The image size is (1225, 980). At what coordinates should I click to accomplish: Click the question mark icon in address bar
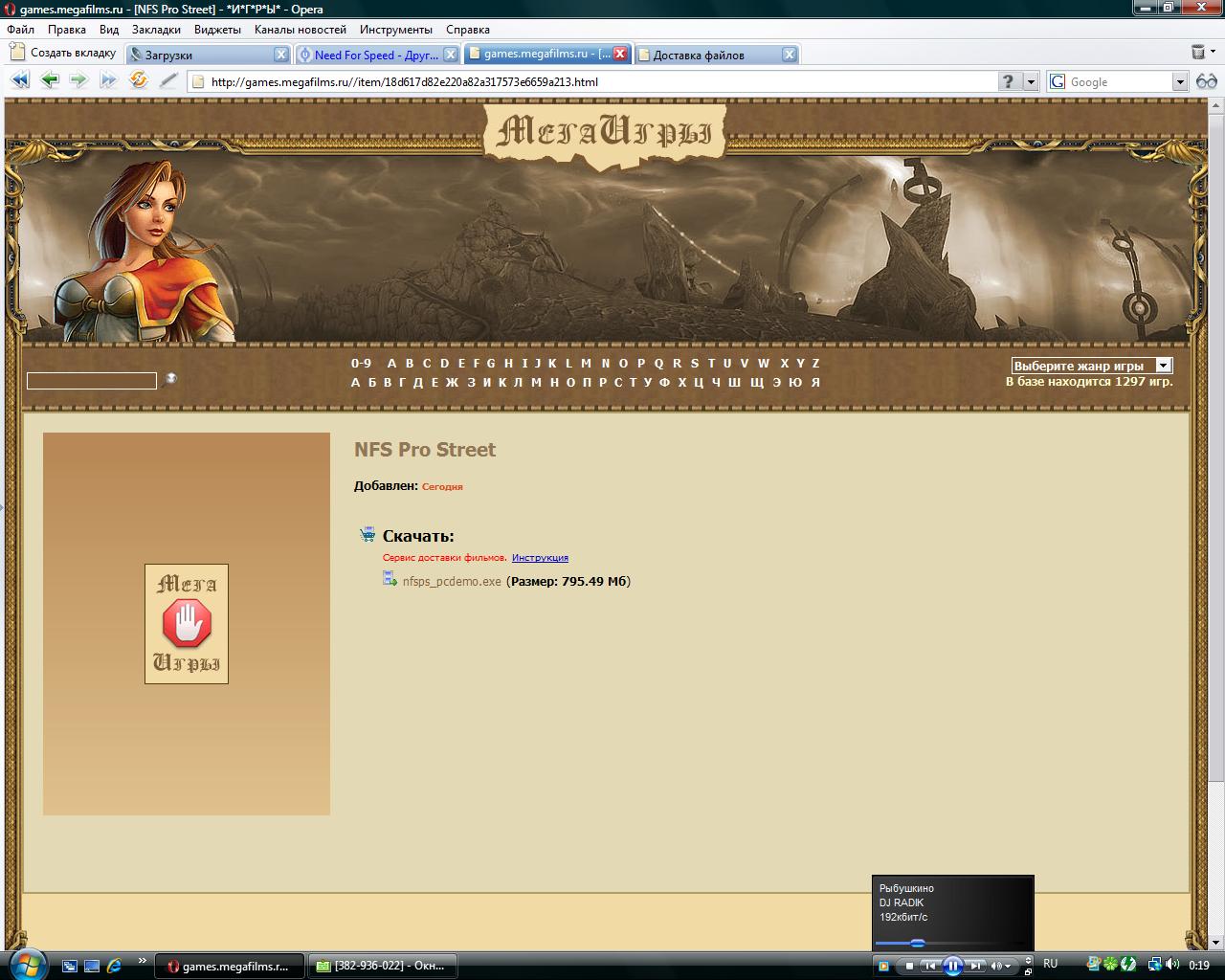(x=1008, y=81)
